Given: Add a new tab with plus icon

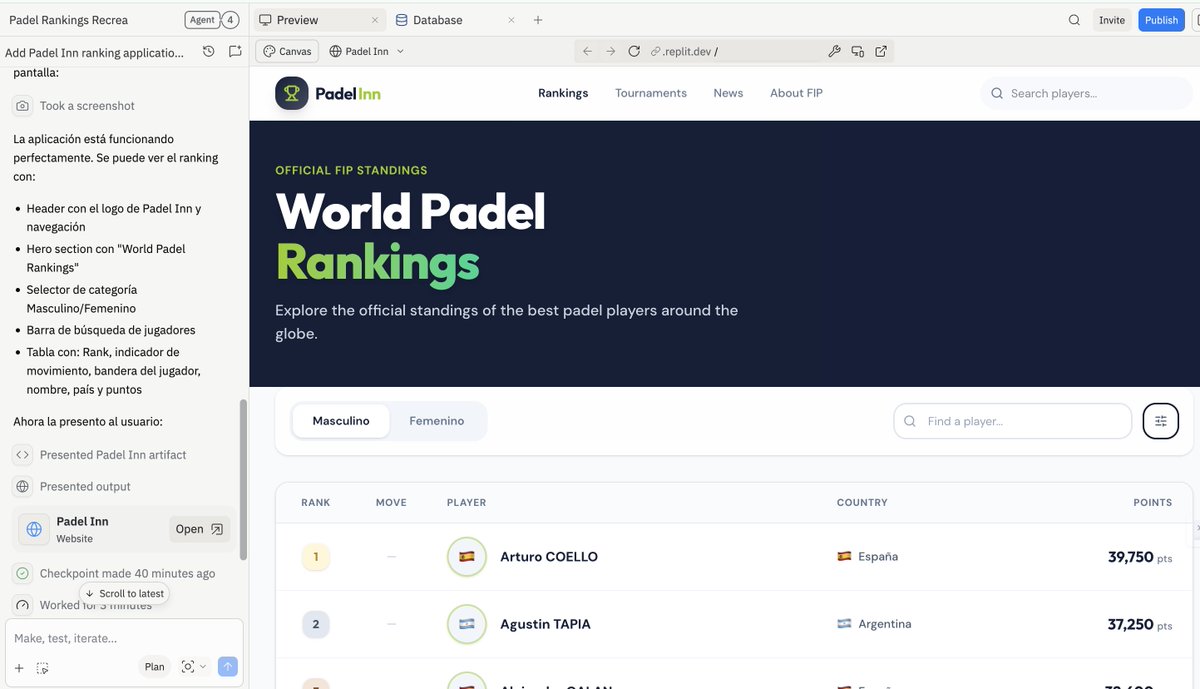Looking at the screenshot, I should coord(538,20).
